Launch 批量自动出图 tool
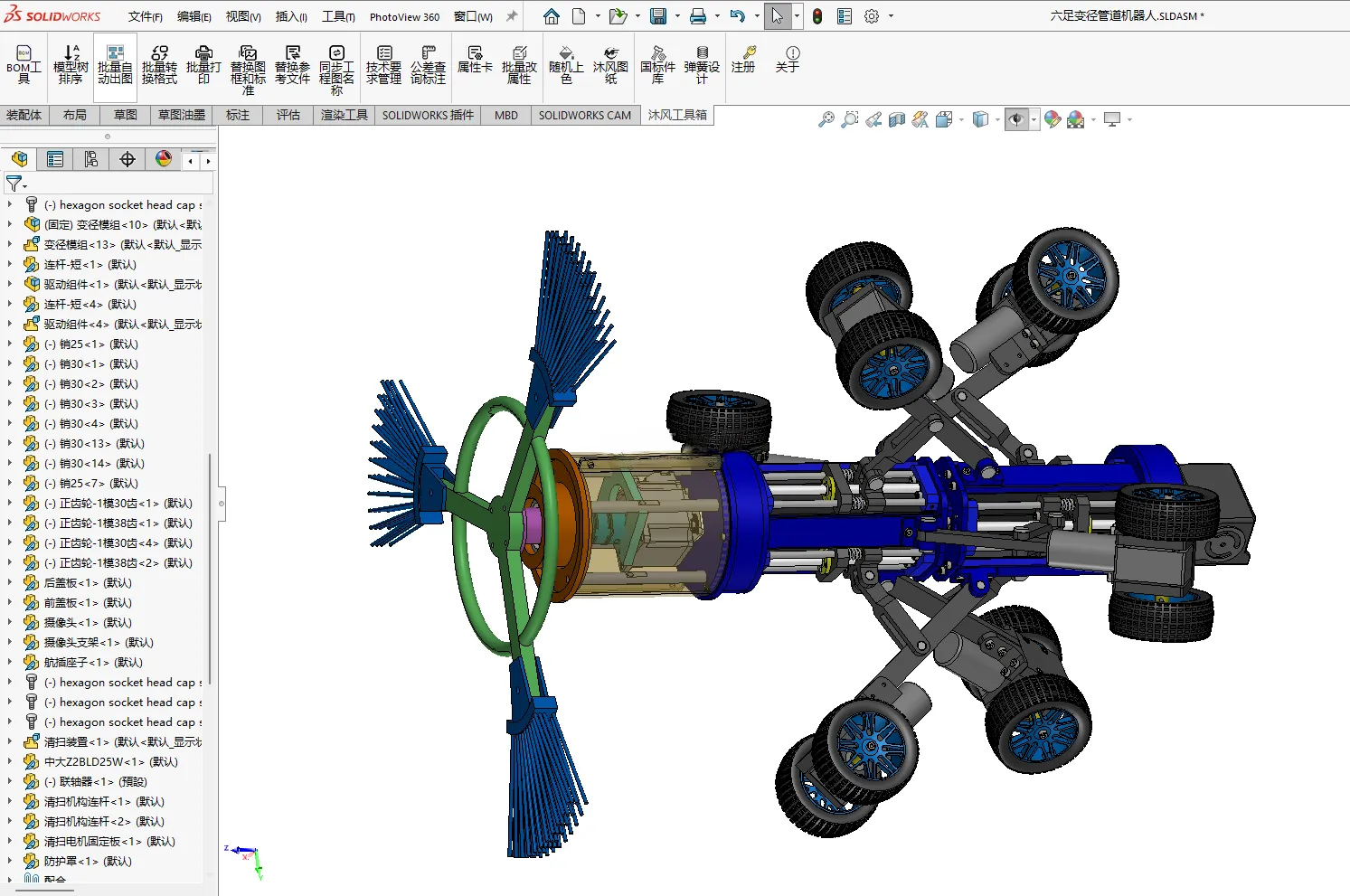The height and width of the screenshot is (896, 1350). click(x=115, y=64)
